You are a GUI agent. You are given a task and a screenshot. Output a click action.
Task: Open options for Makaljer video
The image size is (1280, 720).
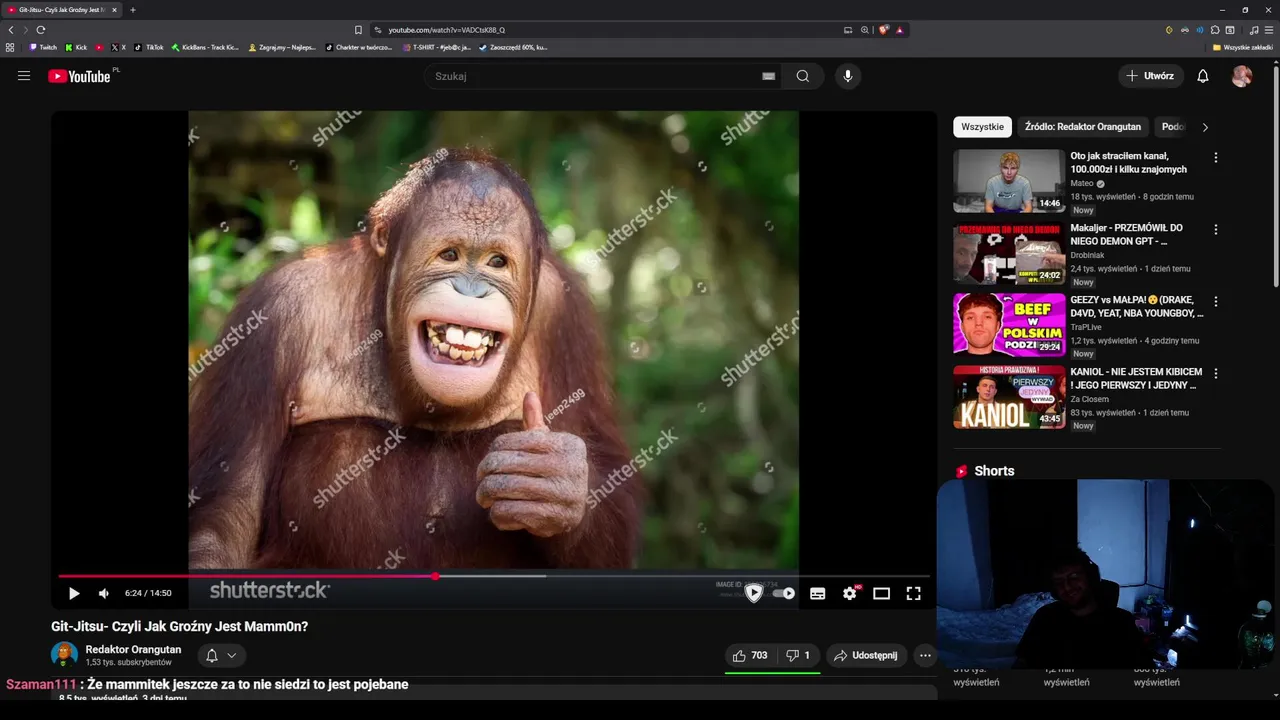[x=1216, y=230]
